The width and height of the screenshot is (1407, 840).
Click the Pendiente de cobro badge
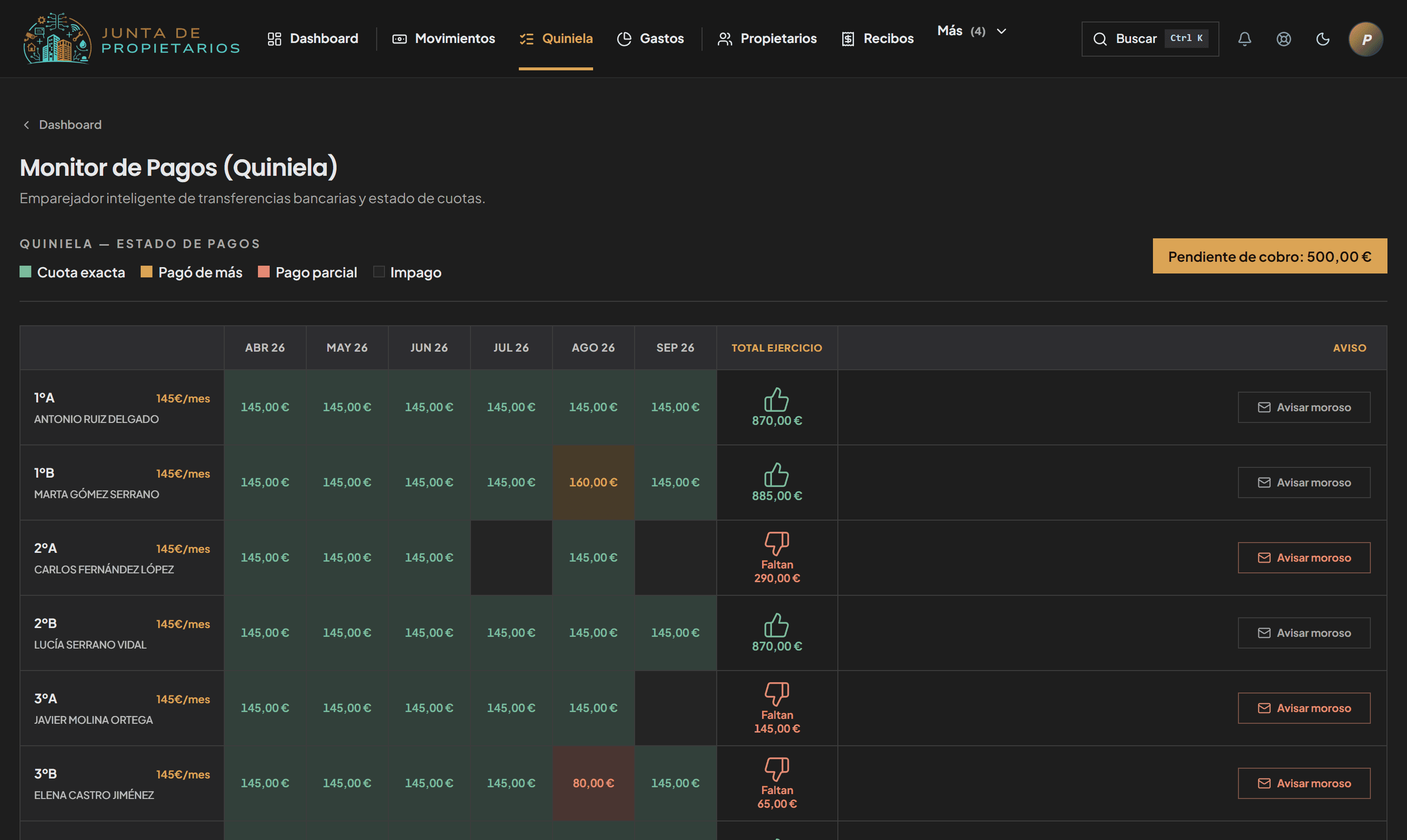[x=1269, y=256]
